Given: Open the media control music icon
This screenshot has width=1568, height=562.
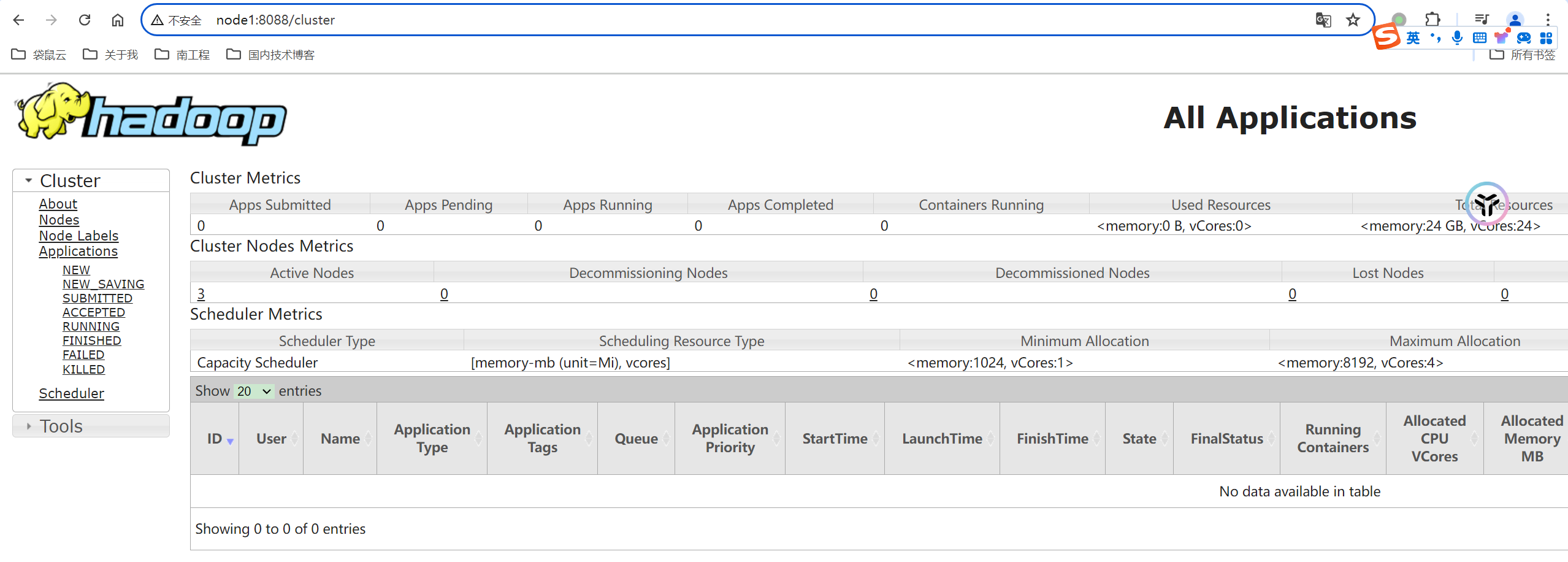Looking at the screenshot, I should point(1482,20).
